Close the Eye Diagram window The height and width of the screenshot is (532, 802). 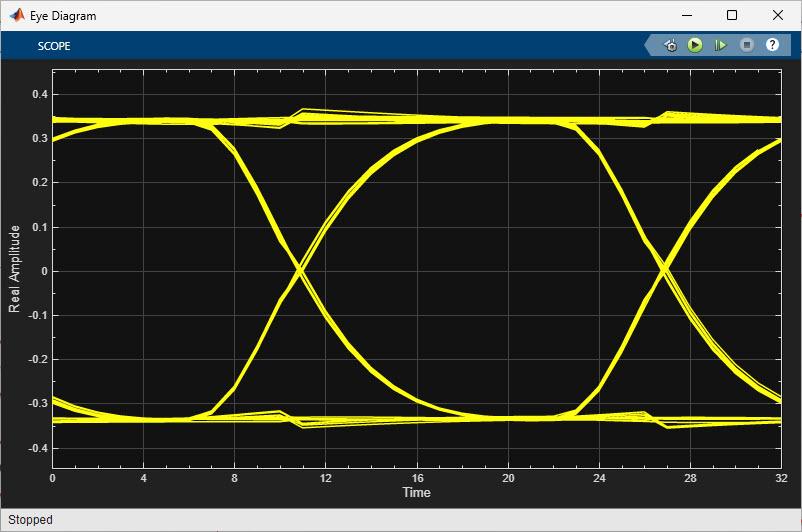(777, 15)
